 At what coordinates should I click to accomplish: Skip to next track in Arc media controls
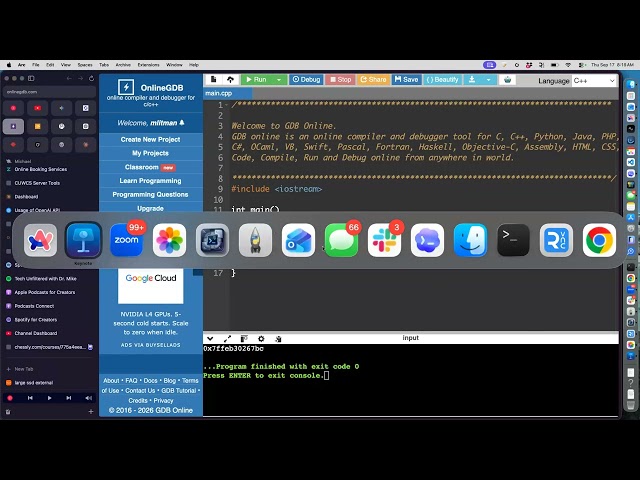[x=69, y=398]
